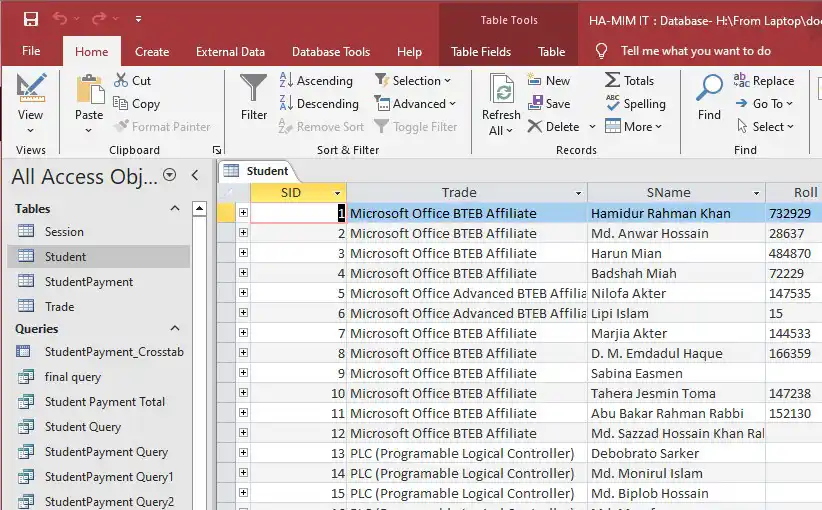Expand the Paste options arrow

pyautogui.click(x=89, y=131)
